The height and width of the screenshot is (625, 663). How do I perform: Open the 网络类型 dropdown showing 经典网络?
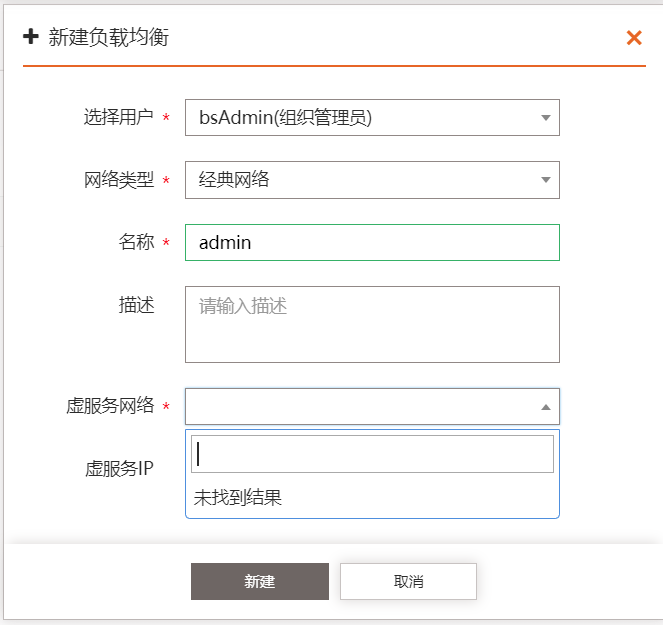[360, 180]
